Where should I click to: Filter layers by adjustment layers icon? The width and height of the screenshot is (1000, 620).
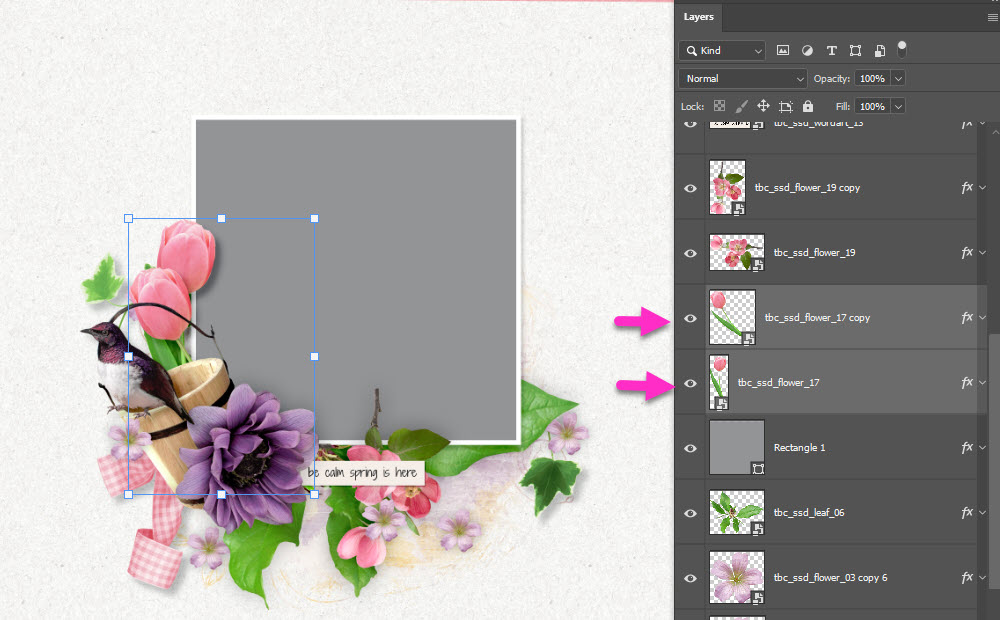807,50
